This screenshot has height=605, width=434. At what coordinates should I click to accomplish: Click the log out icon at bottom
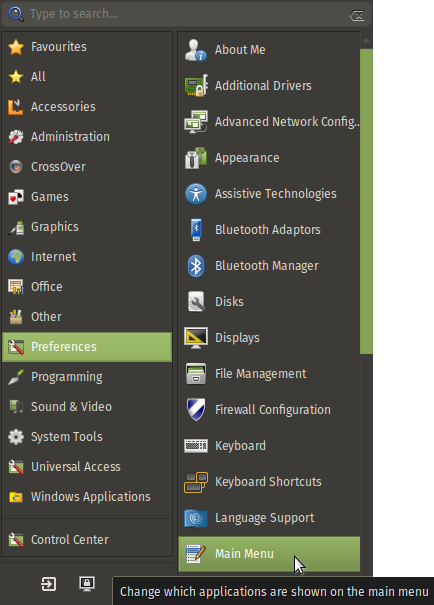coord(49,584)
